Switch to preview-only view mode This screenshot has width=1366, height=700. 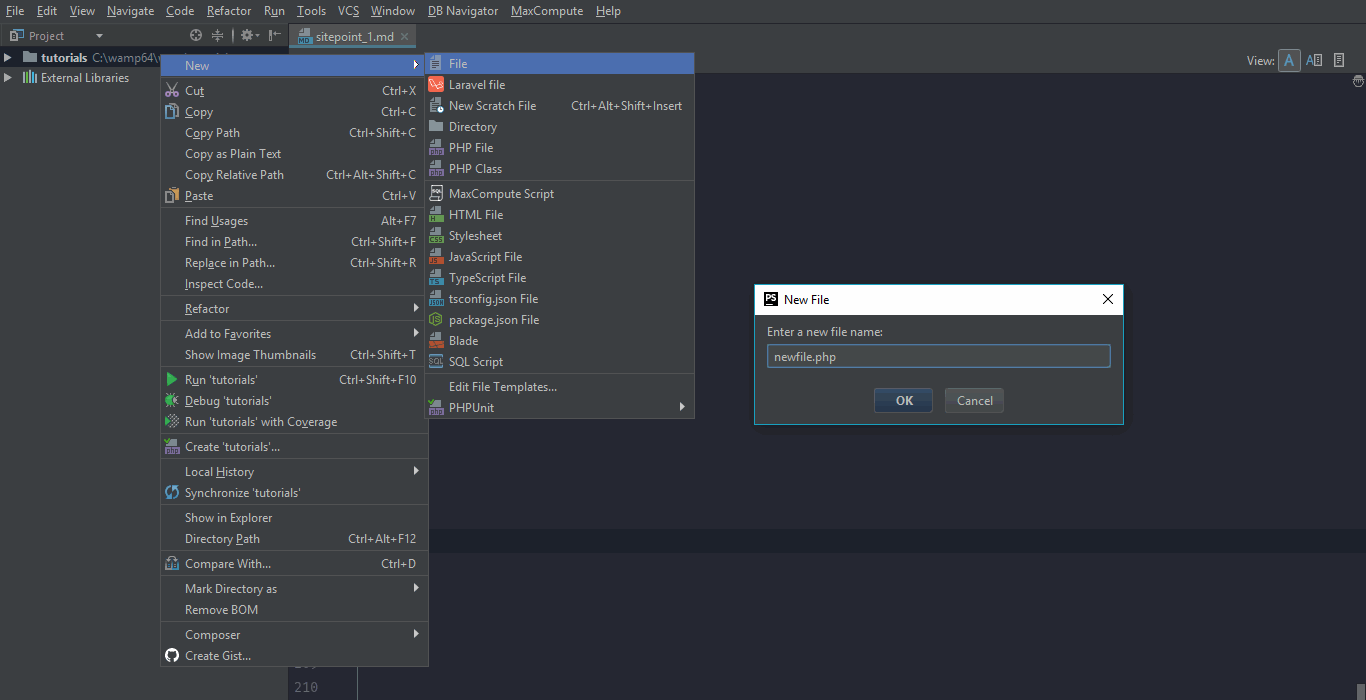click(1339, 60)
